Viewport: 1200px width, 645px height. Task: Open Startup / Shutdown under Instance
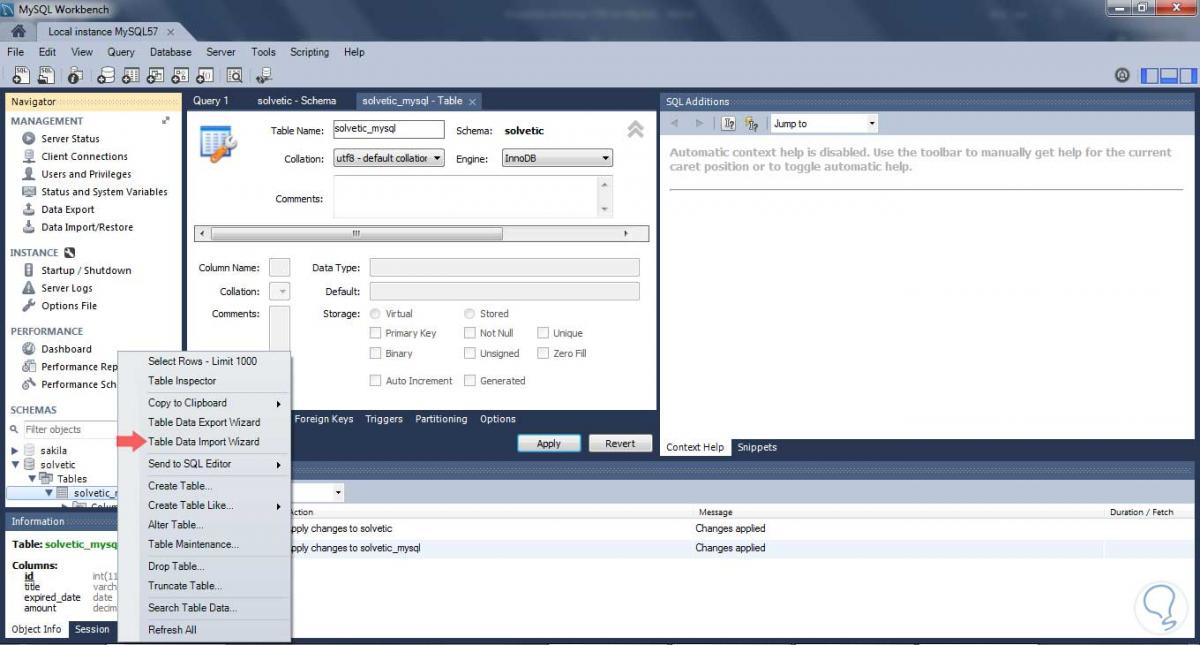click(86, 271)
